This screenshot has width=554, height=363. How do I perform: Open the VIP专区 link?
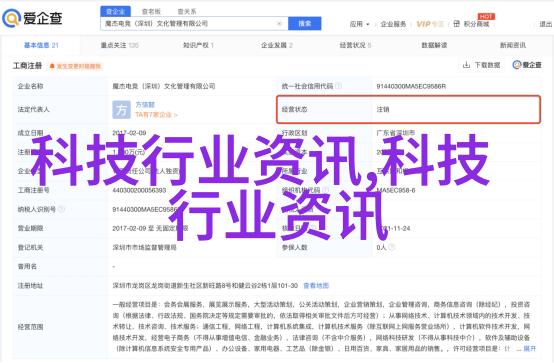430,24
